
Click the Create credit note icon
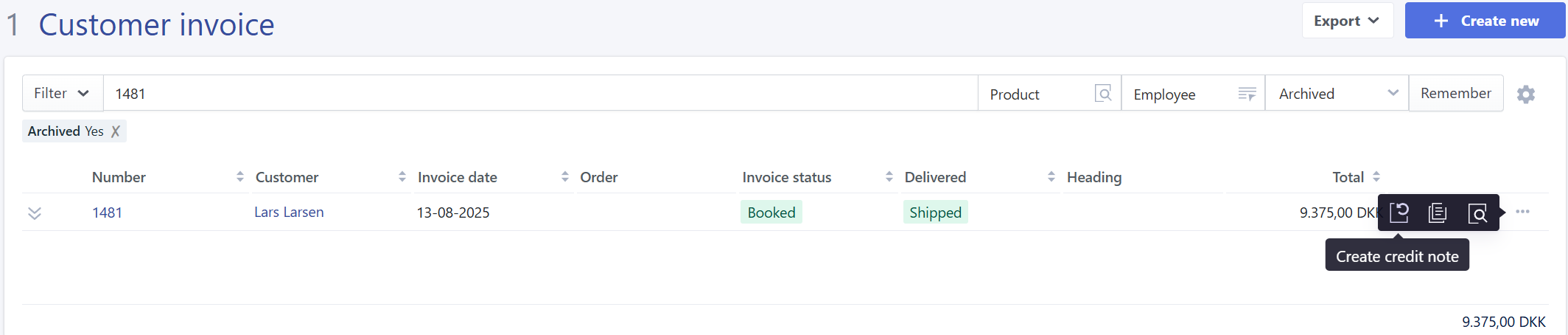[x=1399, y=213]
